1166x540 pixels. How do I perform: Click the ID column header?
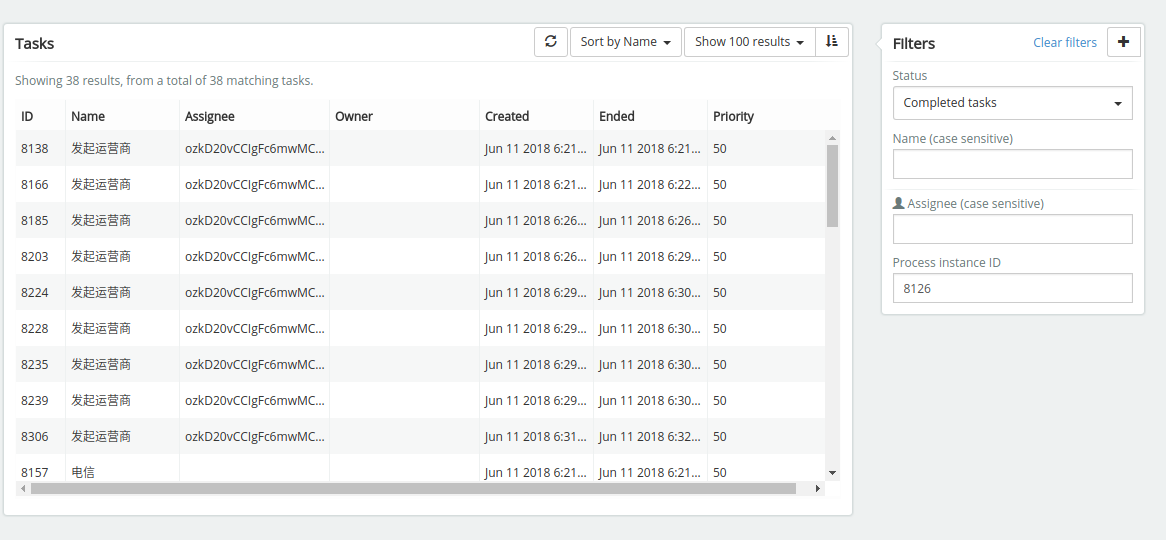28,116
